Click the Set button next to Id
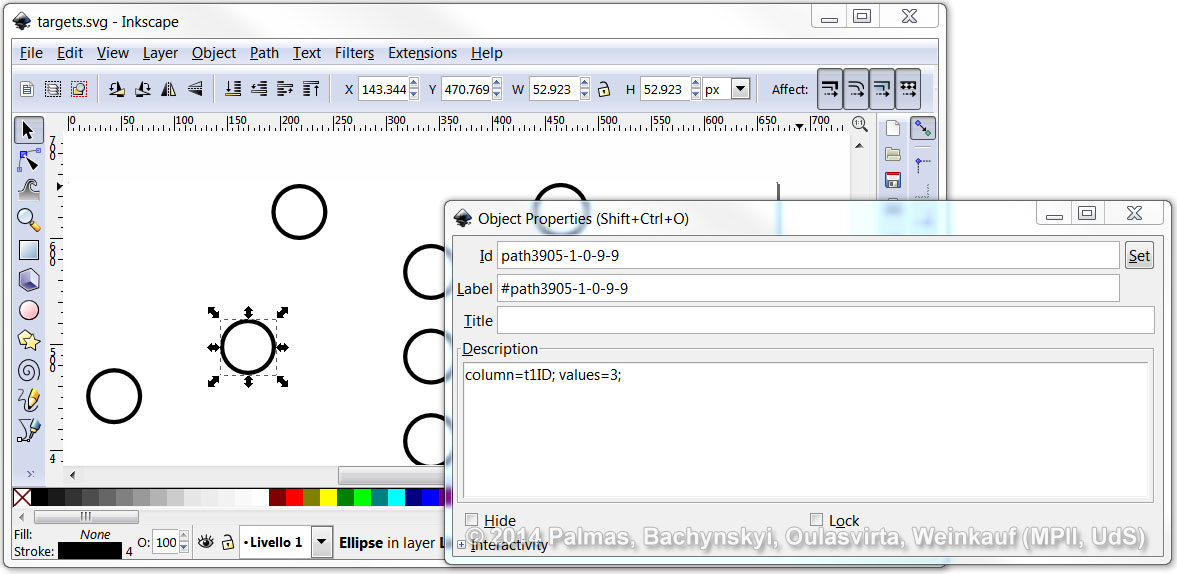1177x574 pixels. point(1139,256)
